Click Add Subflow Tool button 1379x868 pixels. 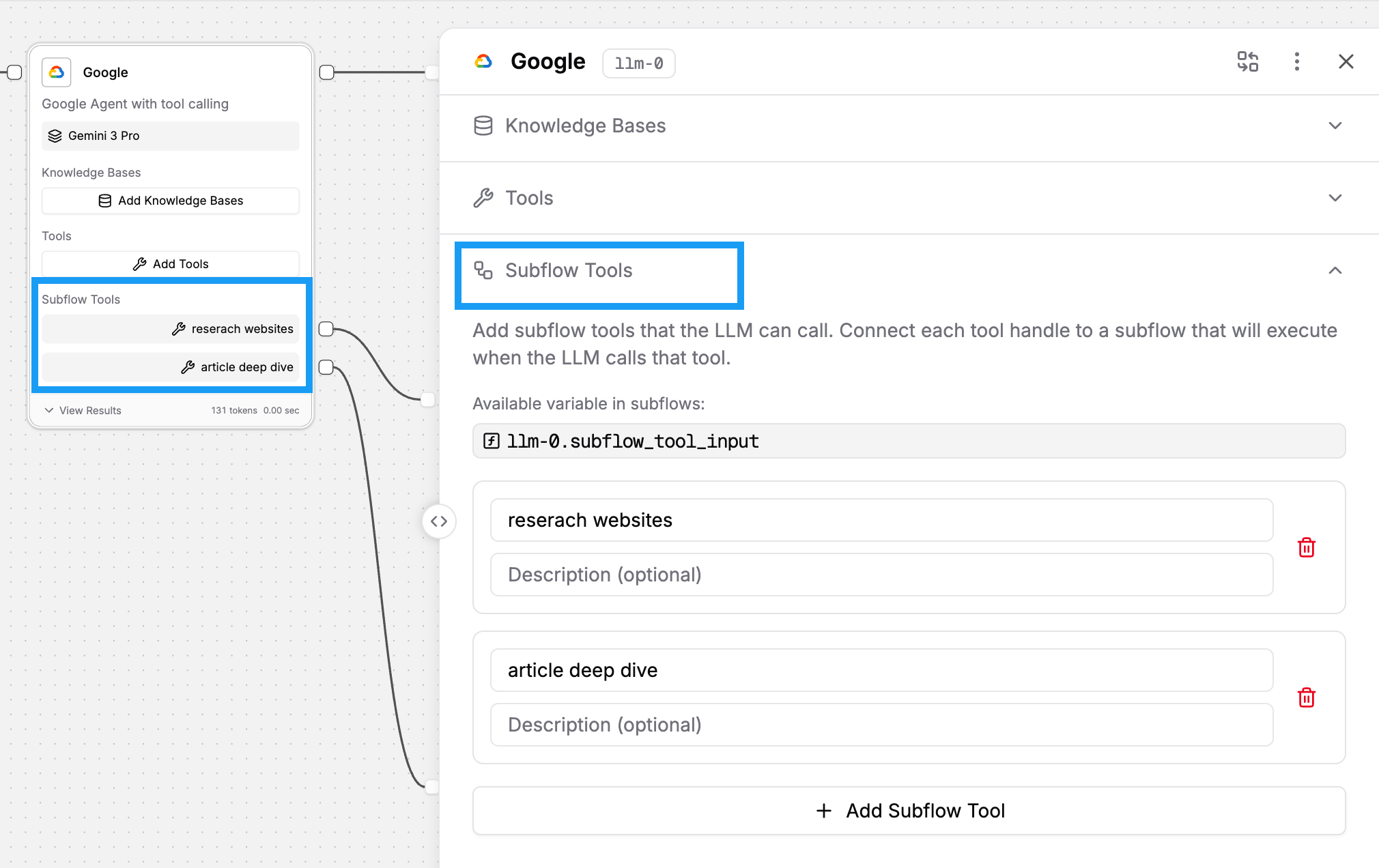[x=909, y=811]
